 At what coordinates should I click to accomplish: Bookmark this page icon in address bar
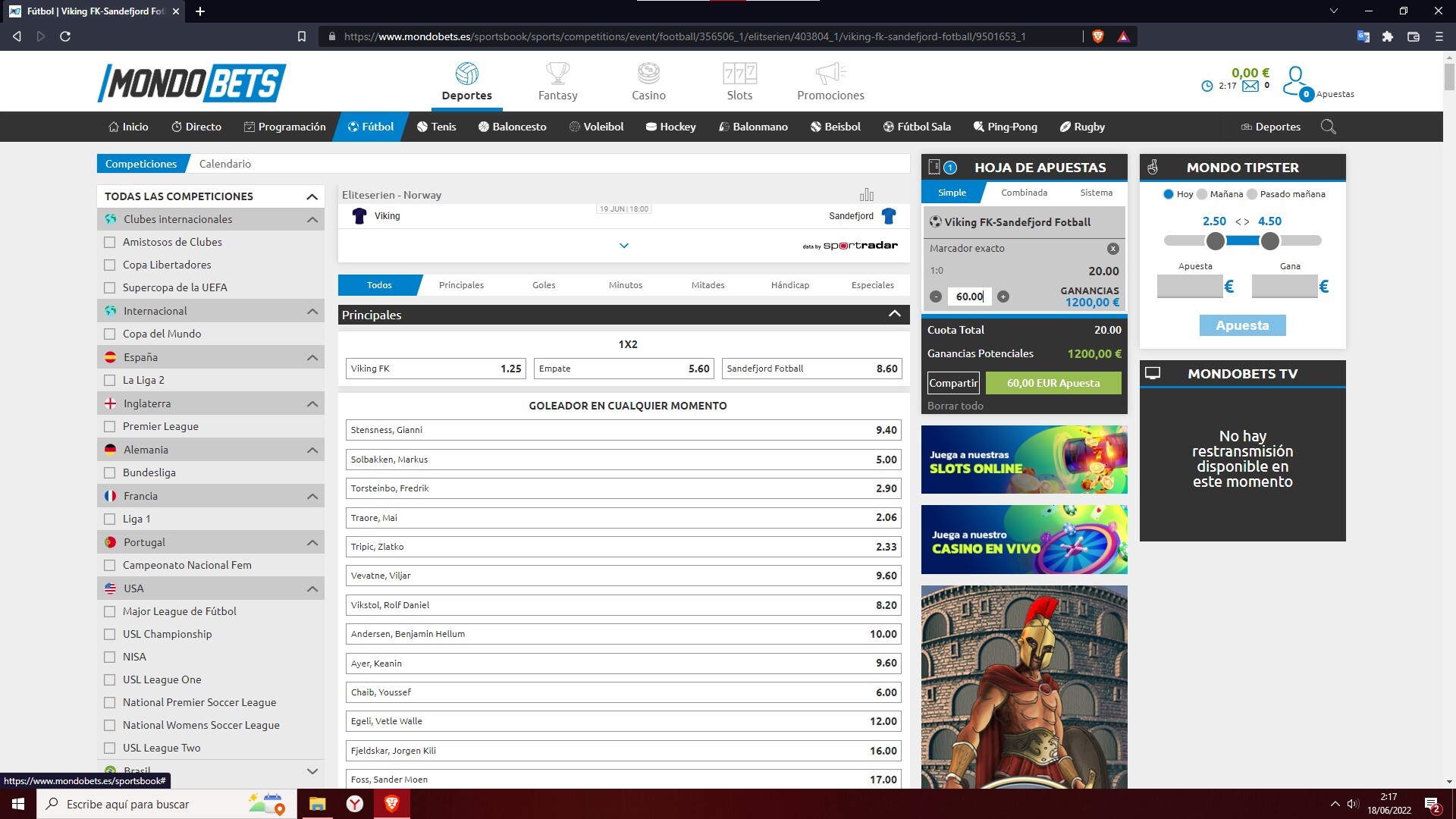point(302,36)
